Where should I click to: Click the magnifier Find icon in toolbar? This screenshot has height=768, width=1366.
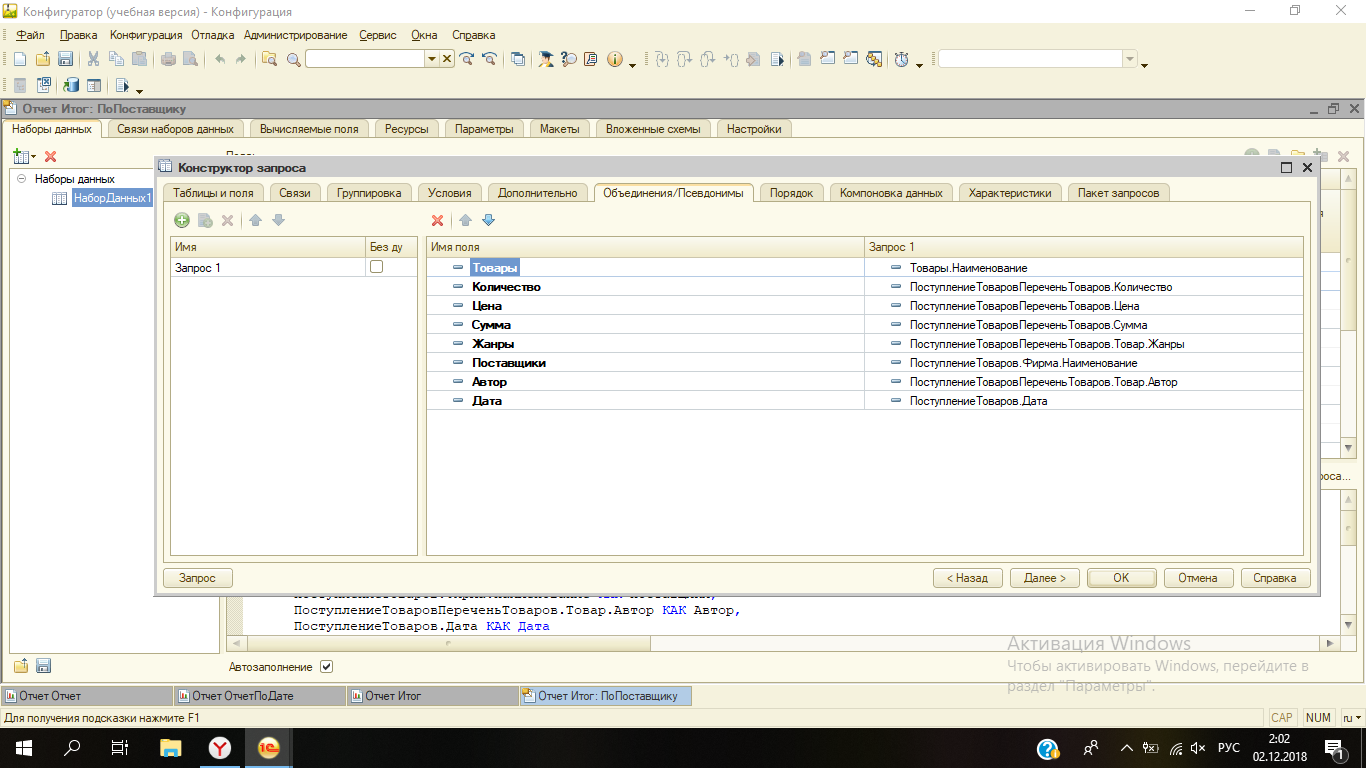294,59
